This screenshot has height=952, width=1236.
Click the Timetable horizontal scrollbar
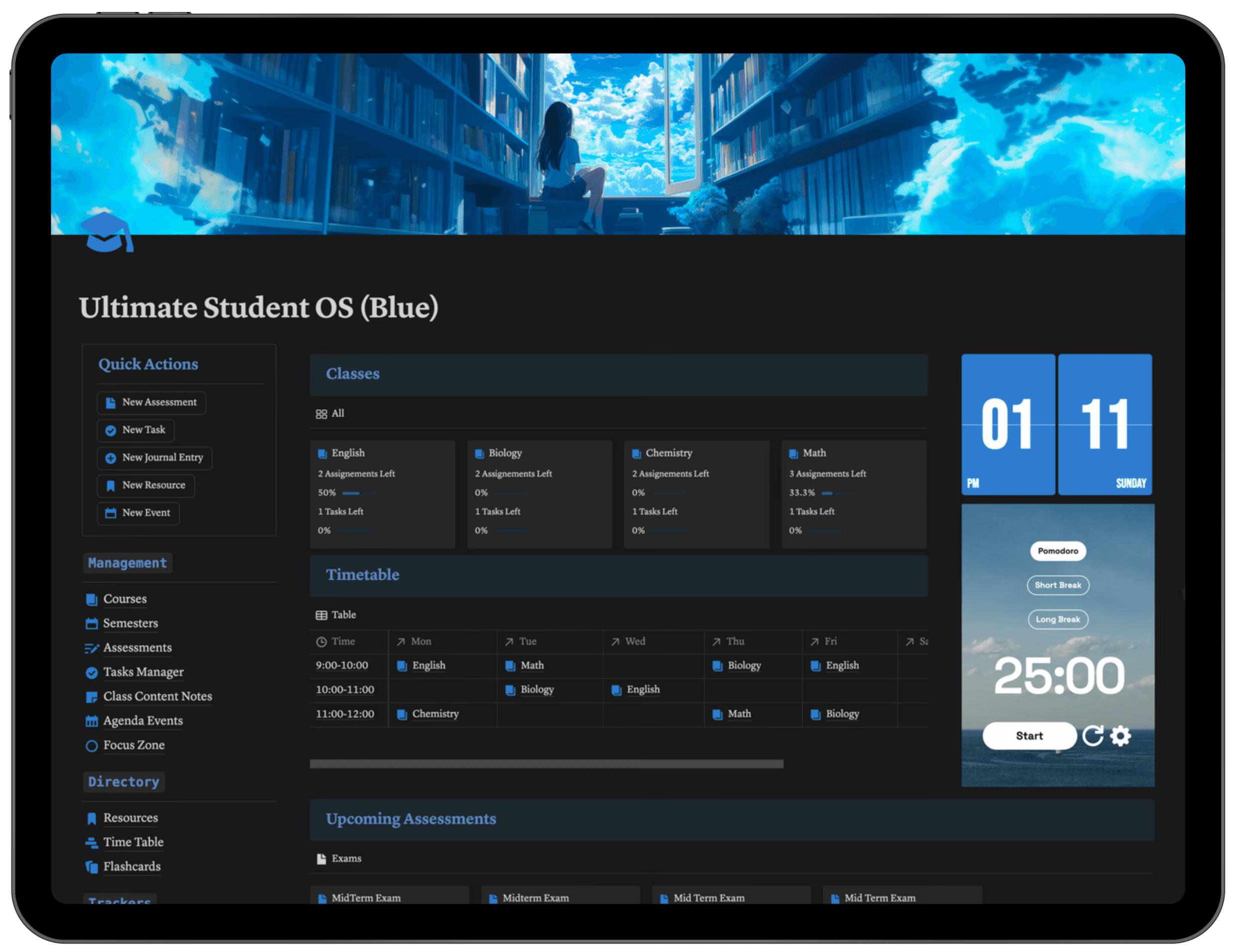point(546,764)
